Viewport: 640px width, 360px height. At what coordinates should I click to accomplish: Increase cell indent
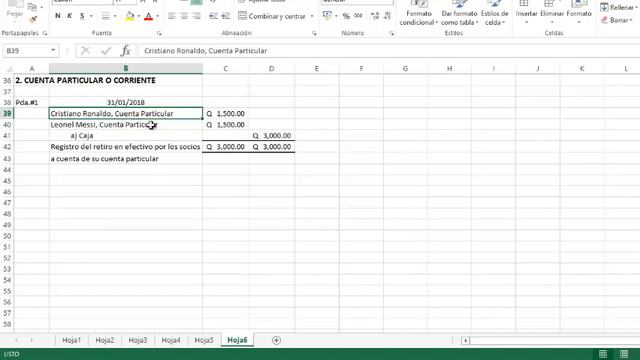pyautogui.click(x=226, y=16)
